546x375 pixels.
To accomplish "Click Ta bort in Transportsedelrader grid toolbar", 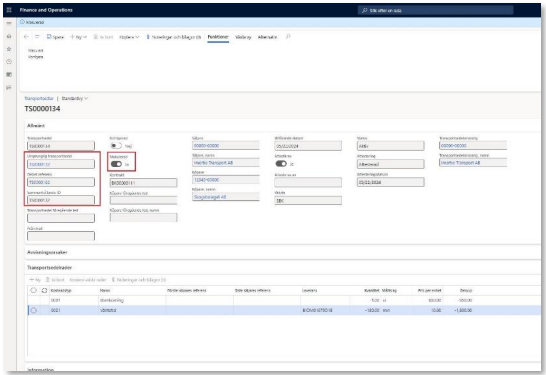I will (x=55, y=280).
